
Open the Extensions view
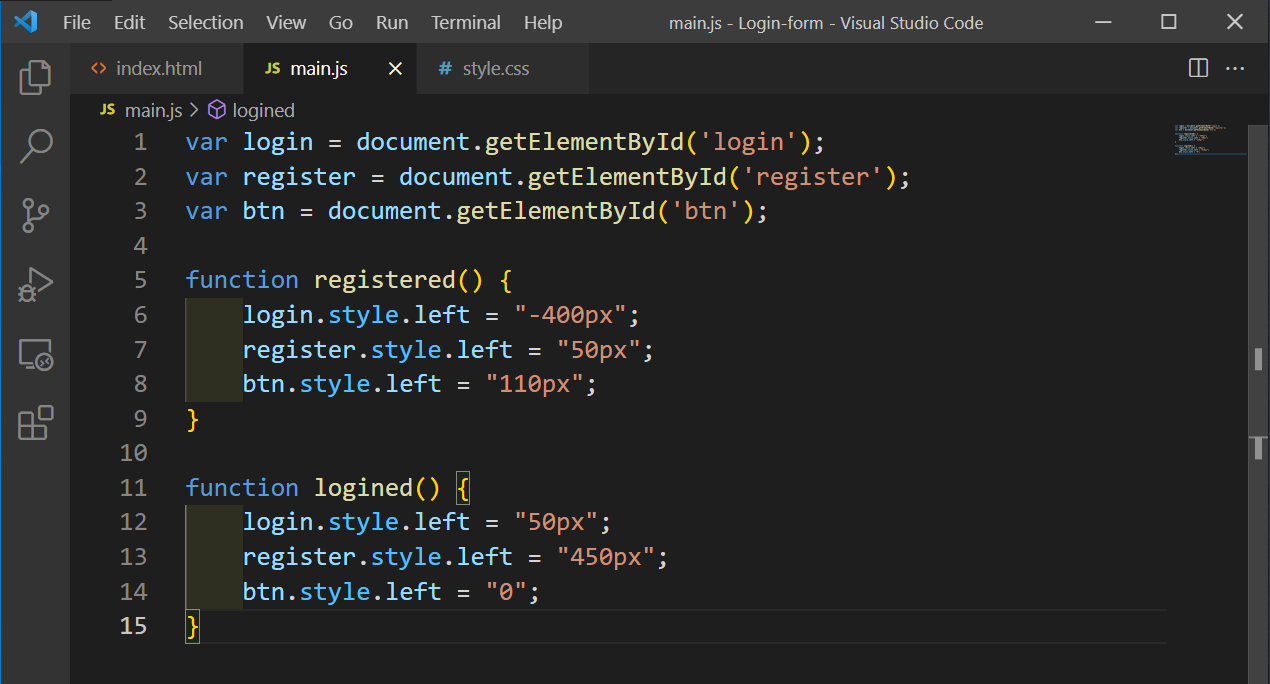[x=35, y=423]
